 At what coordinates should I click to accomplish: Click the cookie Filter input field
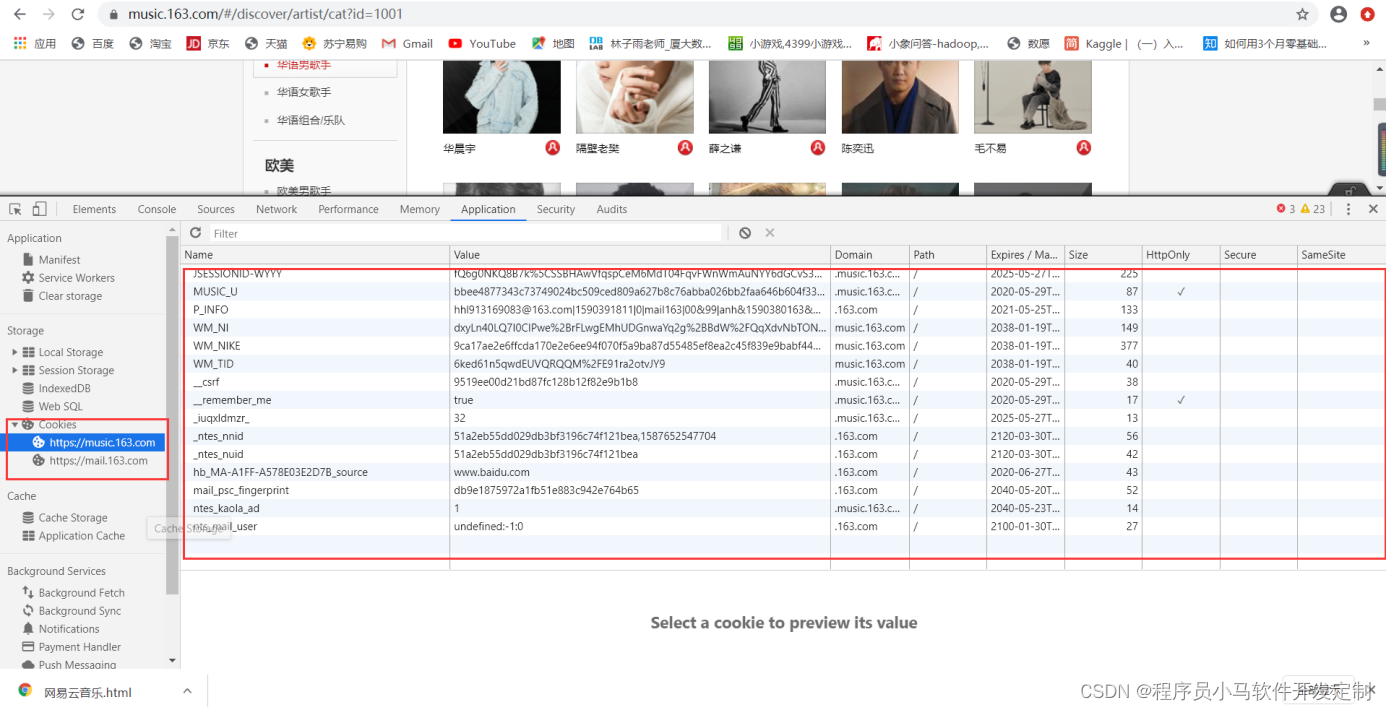[x=466, y=233]
